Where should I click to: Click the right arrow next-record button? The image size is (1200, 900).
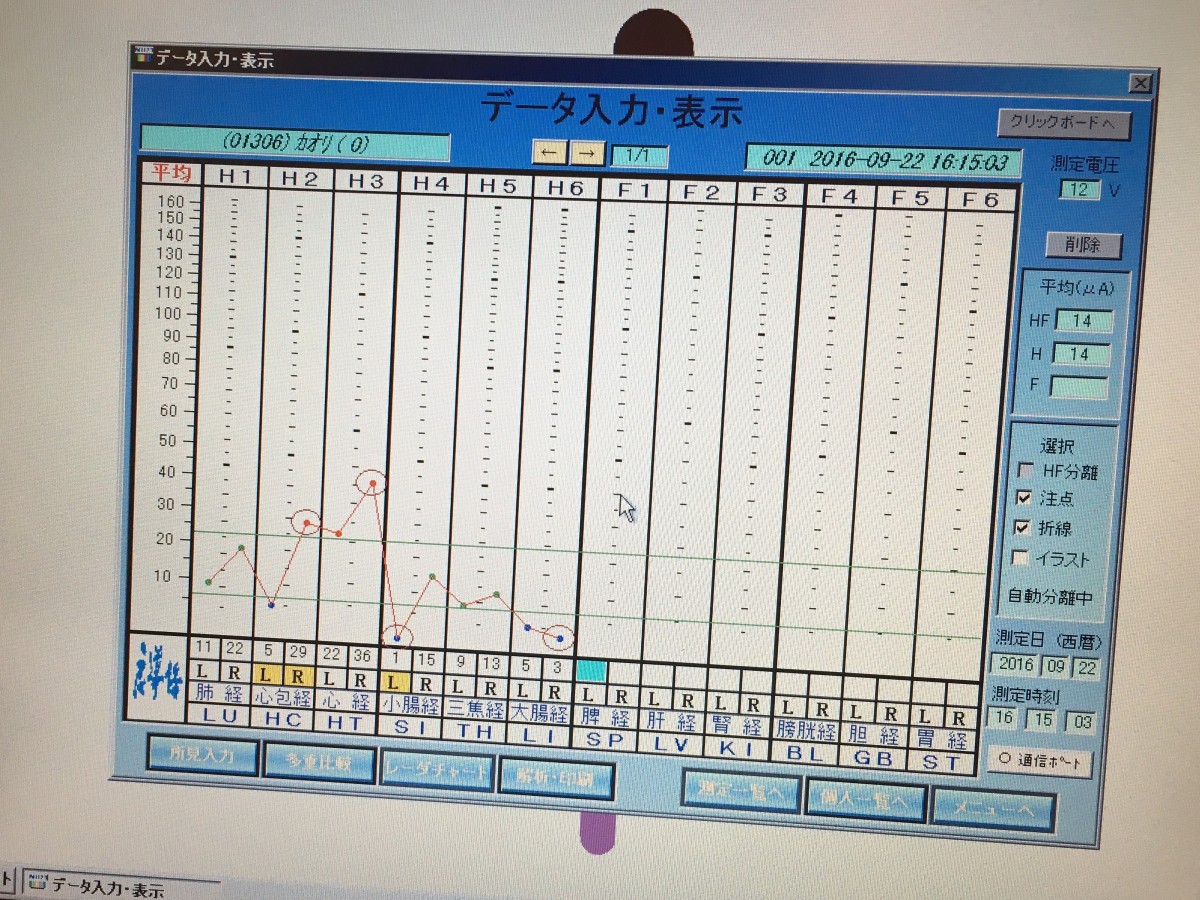coord(588,153)
